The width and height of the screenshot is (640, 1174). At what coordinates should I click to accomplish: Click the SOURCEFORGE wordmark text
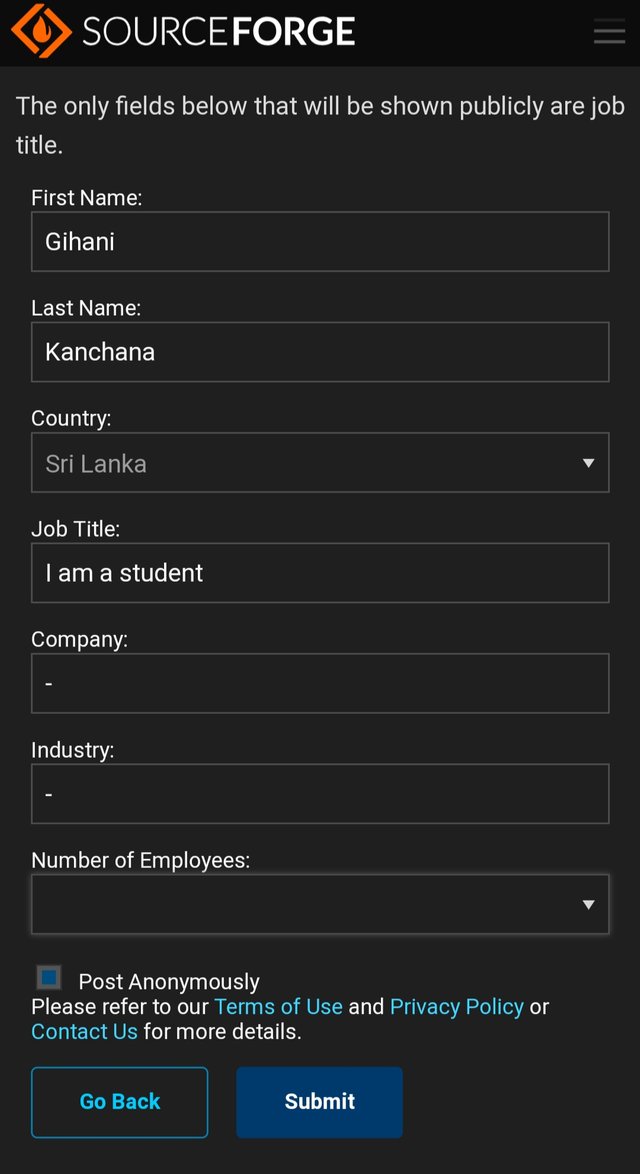click(x=219, y=32)
